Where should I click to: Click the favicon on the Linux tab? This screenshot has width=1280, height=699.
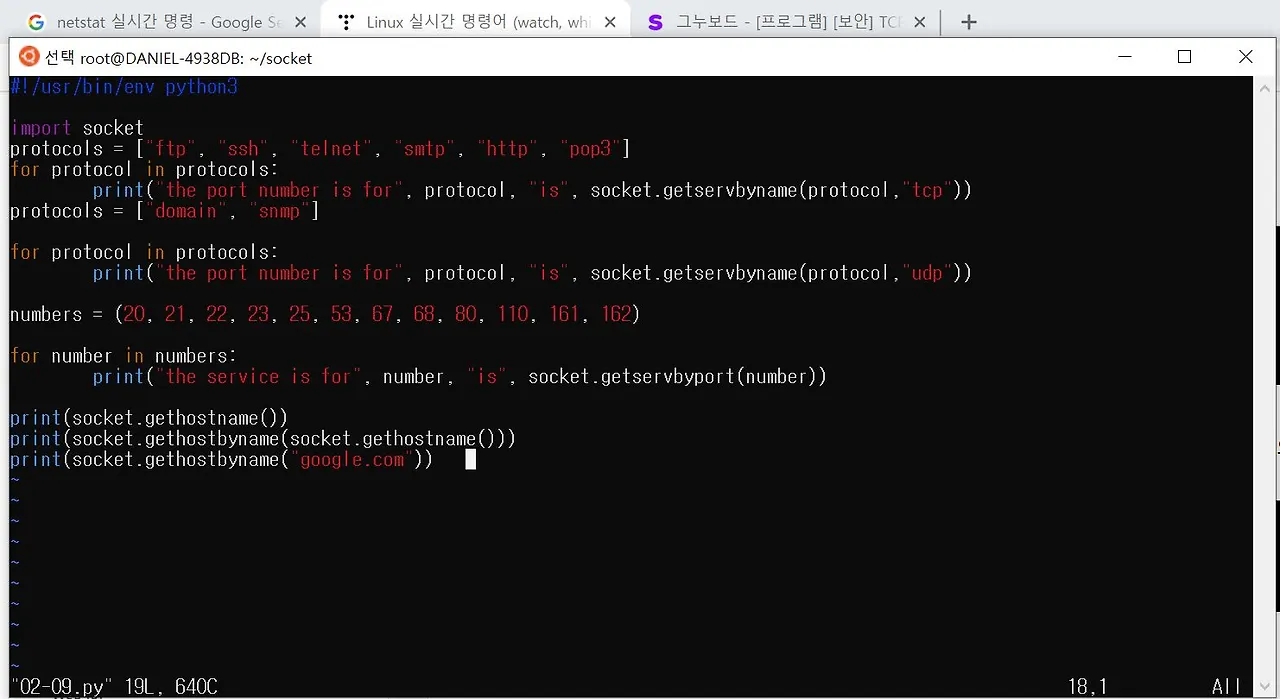tap(346, 22)
